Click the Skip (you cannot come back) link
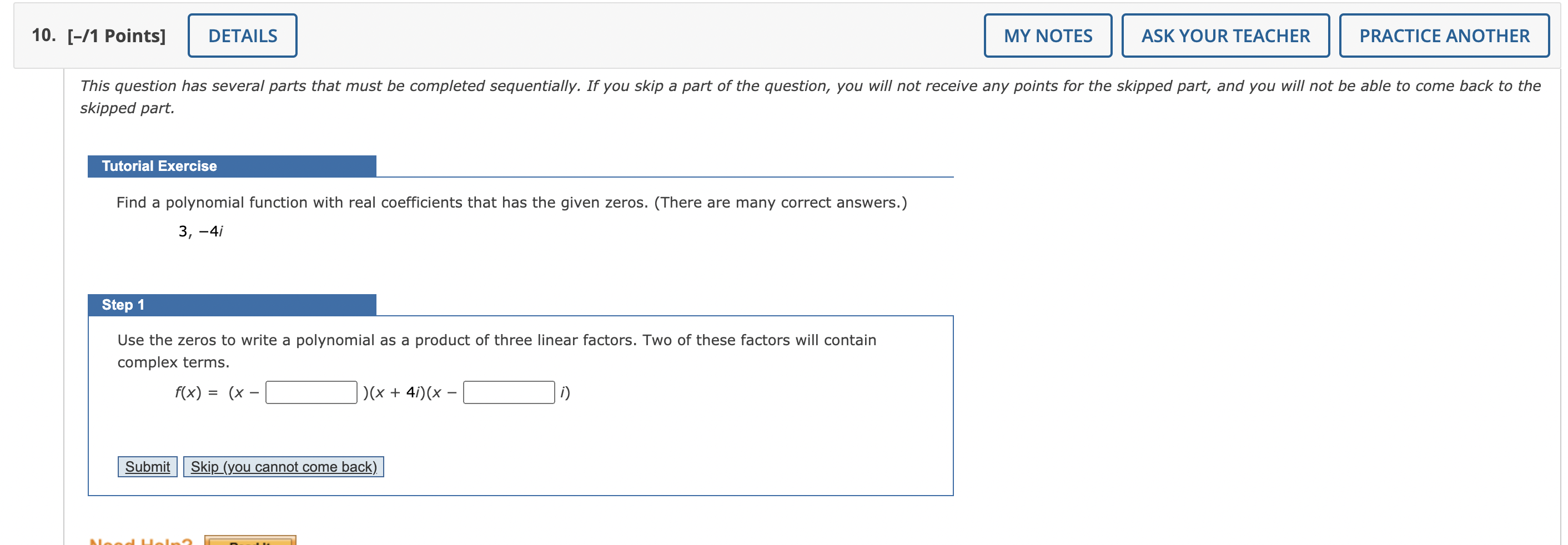1568x545 pixels. point(283,466)
